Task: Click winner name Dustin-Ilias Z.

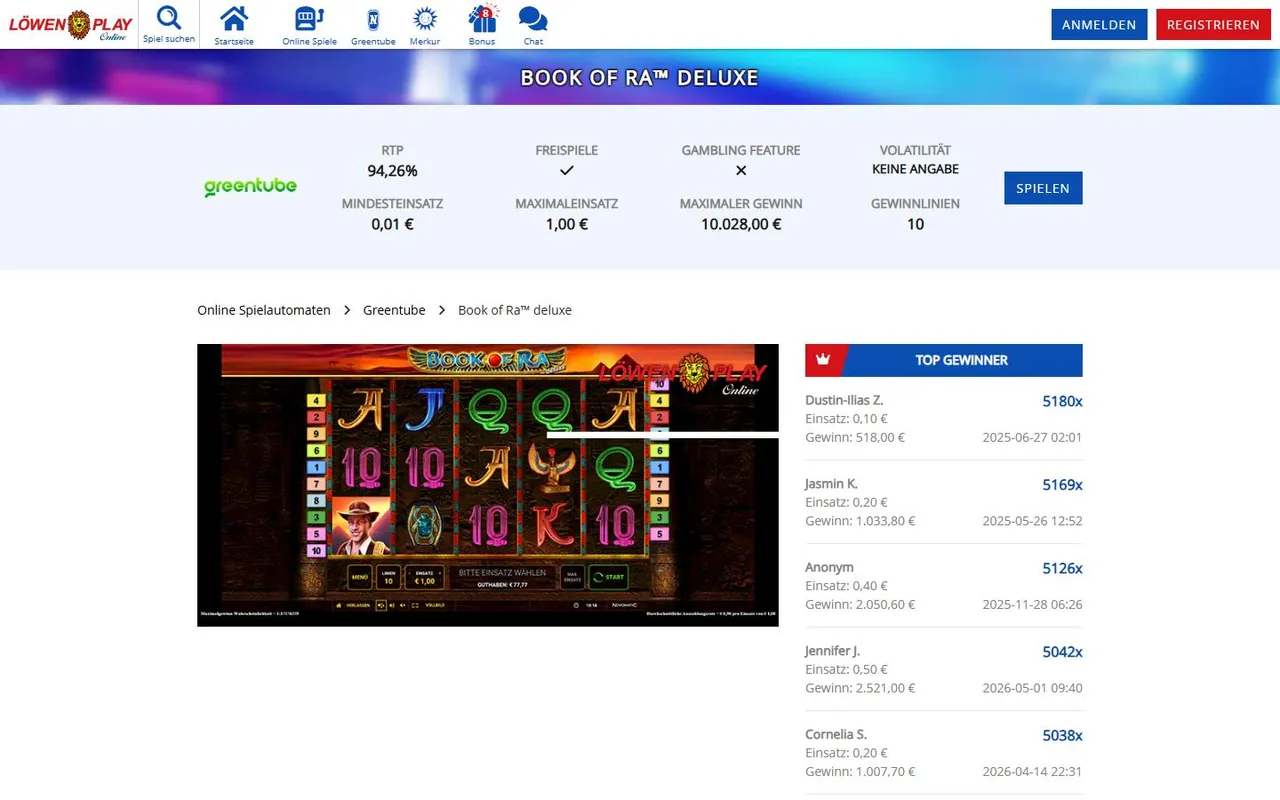Action: click(844, 400)
